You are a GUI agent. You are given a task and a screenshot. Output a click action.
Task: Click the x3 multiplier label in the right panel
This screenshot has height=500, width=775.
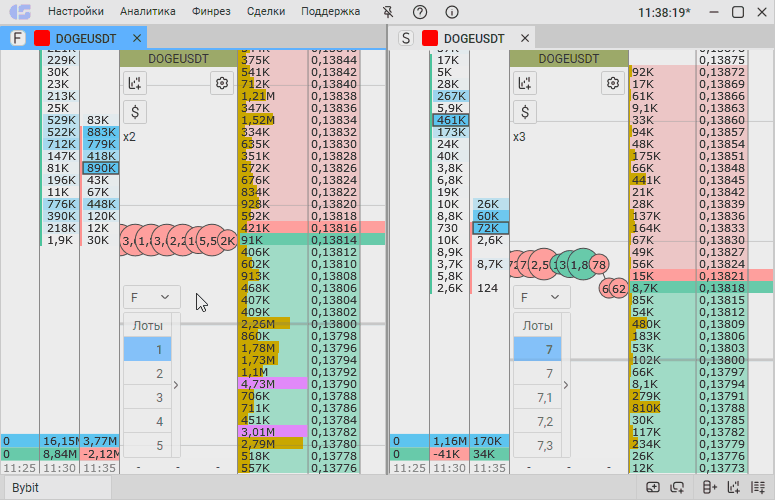coord(519,137)
